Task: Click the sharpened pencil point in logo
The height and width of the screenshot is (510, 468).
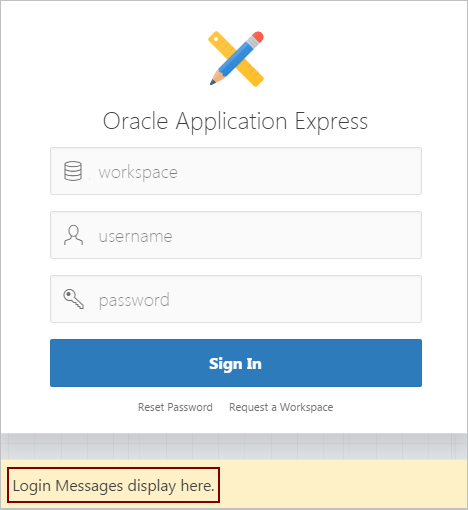Action: pos(214,79)
